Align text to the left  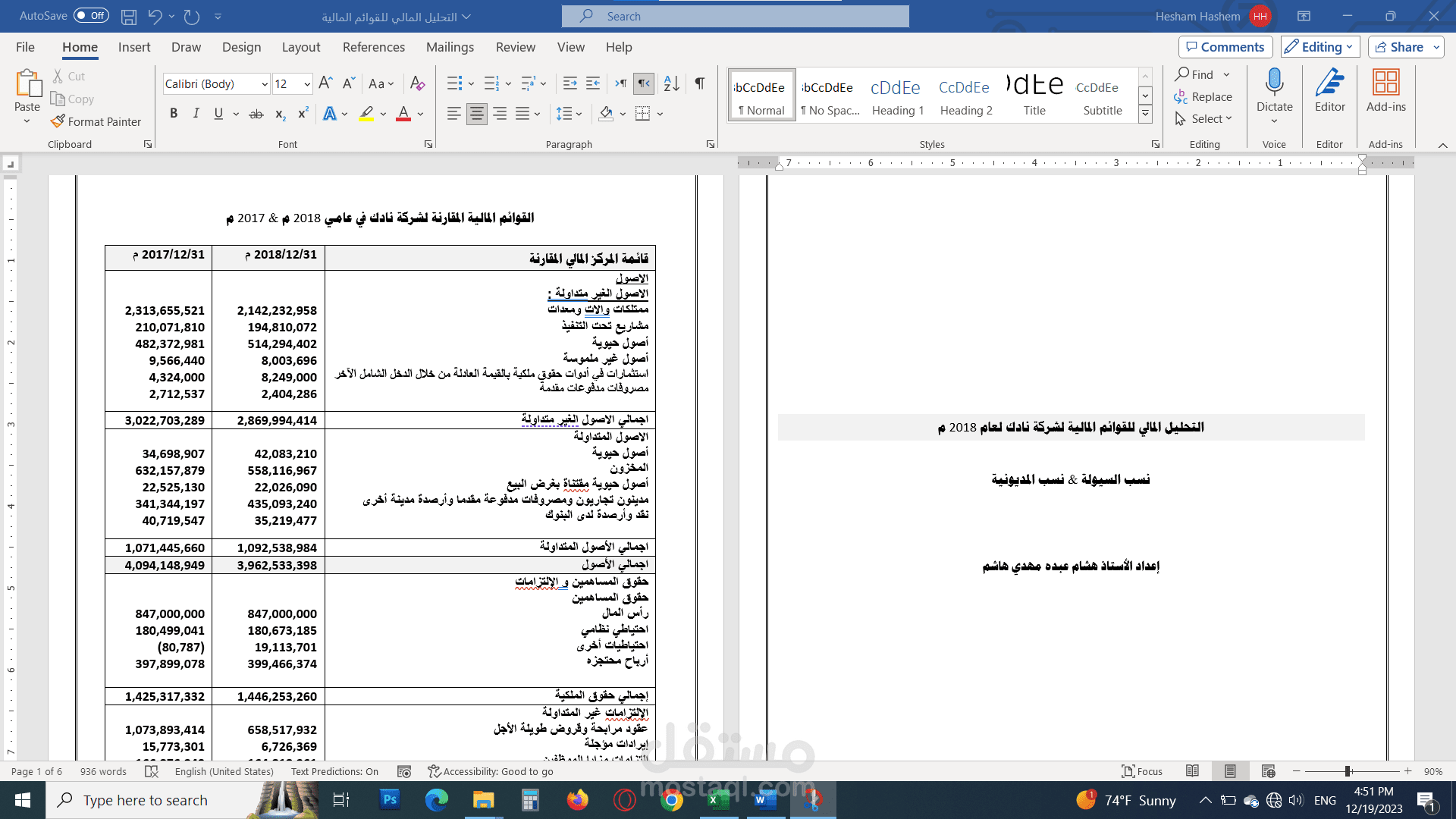coord(453,114)
